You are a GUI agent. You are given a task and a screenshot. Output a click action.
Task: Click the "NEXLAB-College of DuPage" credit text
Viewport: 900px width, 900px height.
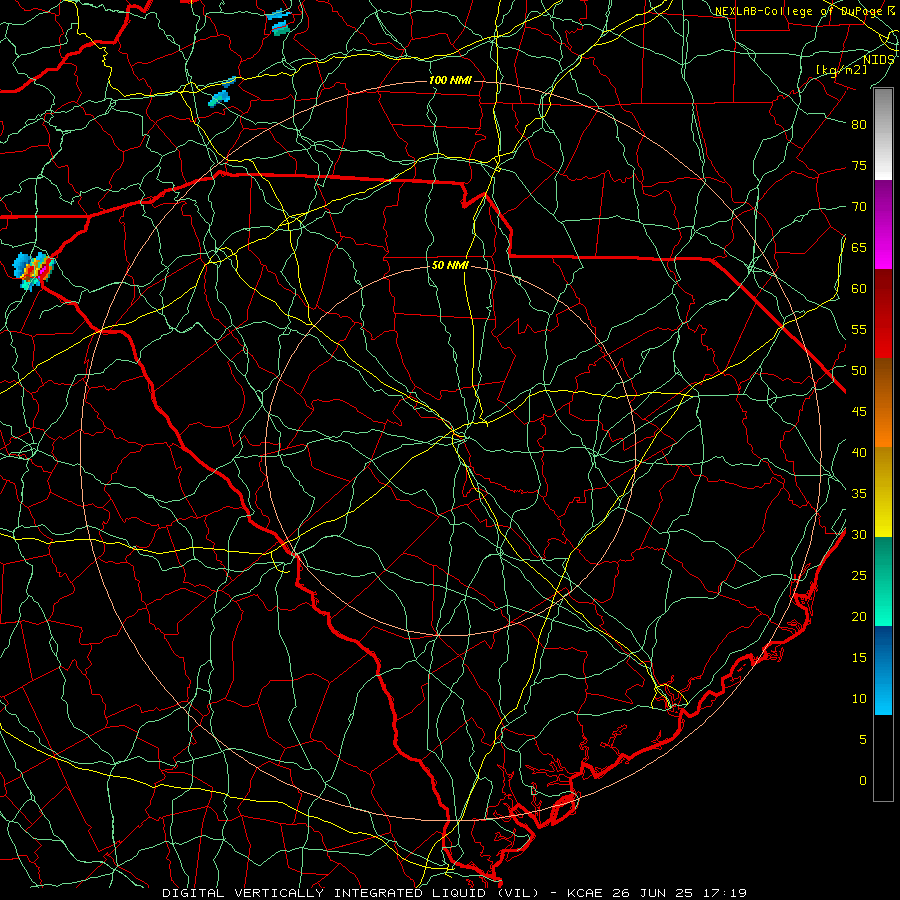click(x=800, y=11)
